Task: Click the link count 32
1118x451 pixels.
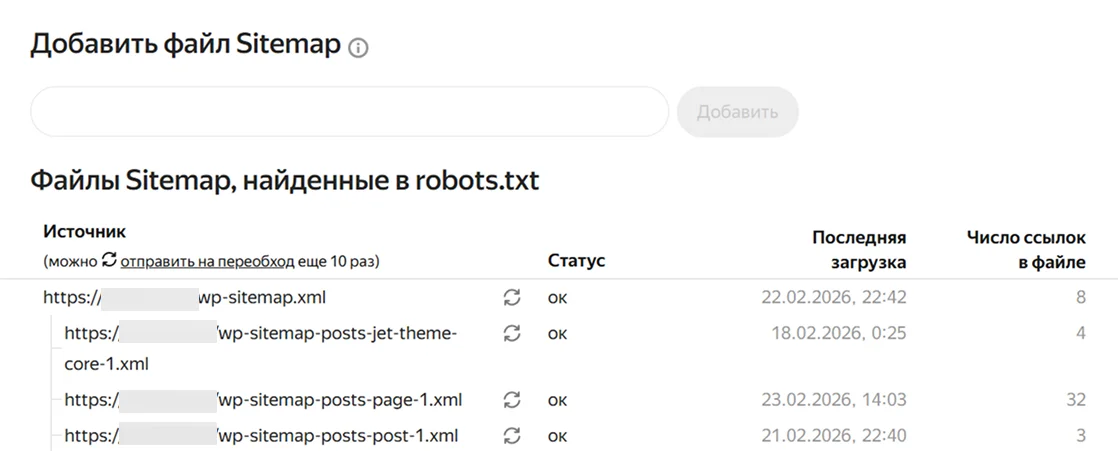Action: pyautogui.click(x=1075, y=400)
